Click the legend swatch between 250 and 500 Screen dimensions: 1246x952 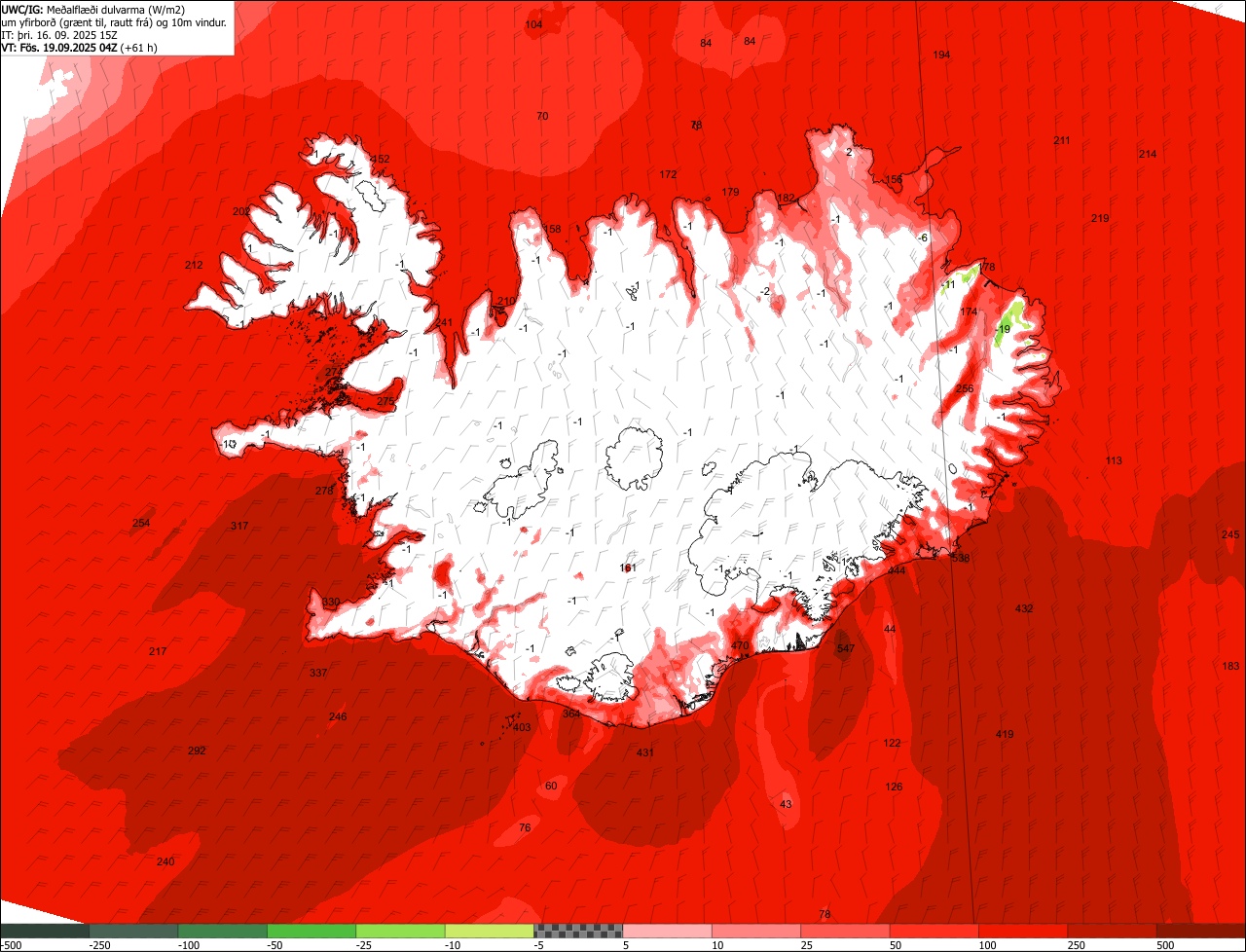[x=1113, y=931]
